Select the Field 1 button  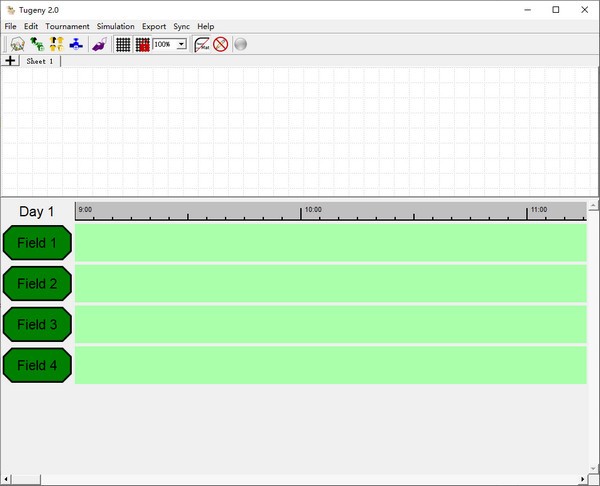click(37, 243)
